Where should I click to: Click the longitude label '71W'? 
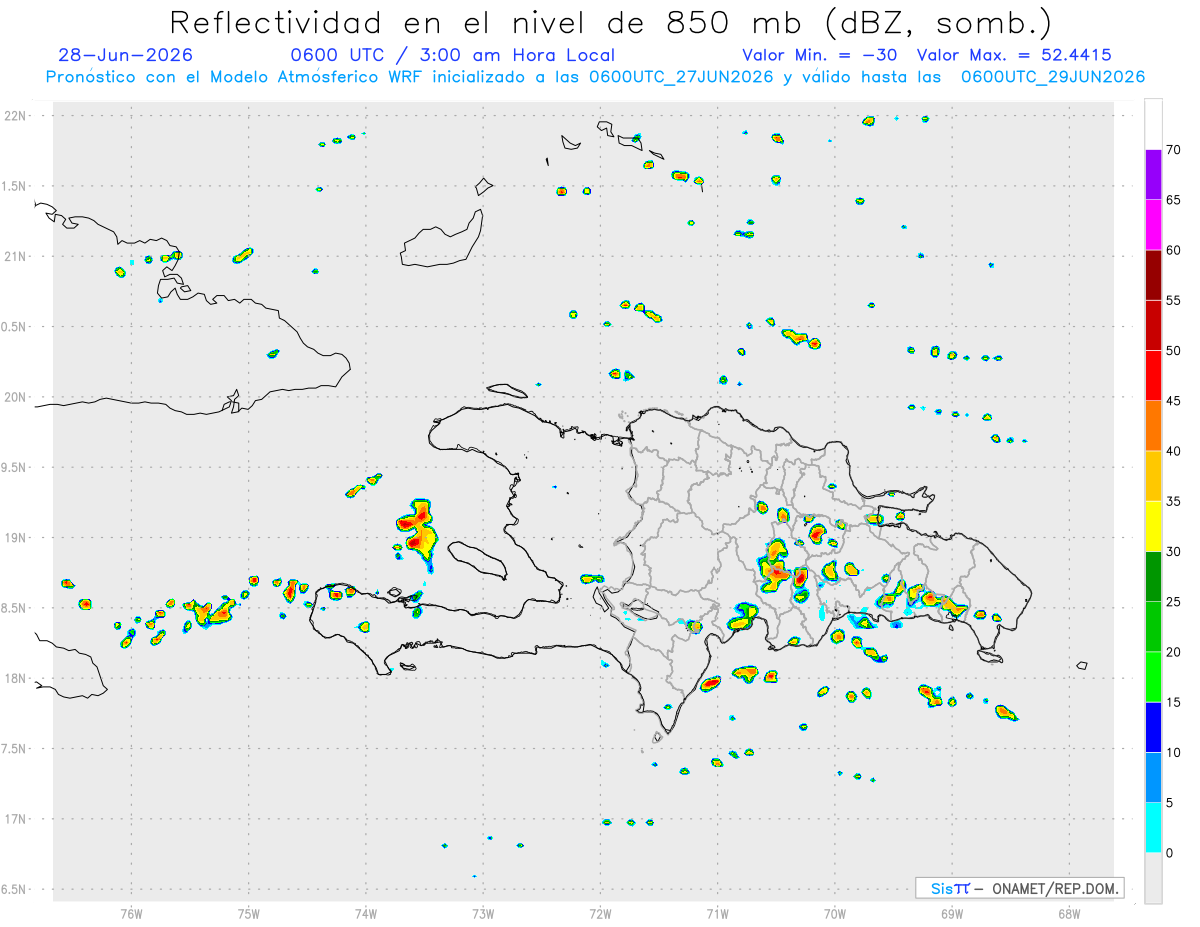pyautogui.click(x=717, y=913)
